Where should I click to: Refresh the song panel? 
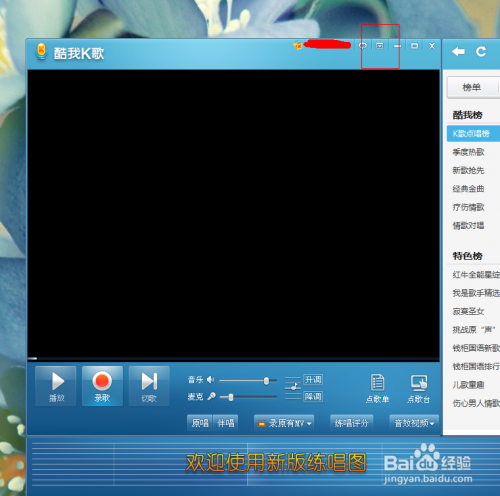coord(481,52)
